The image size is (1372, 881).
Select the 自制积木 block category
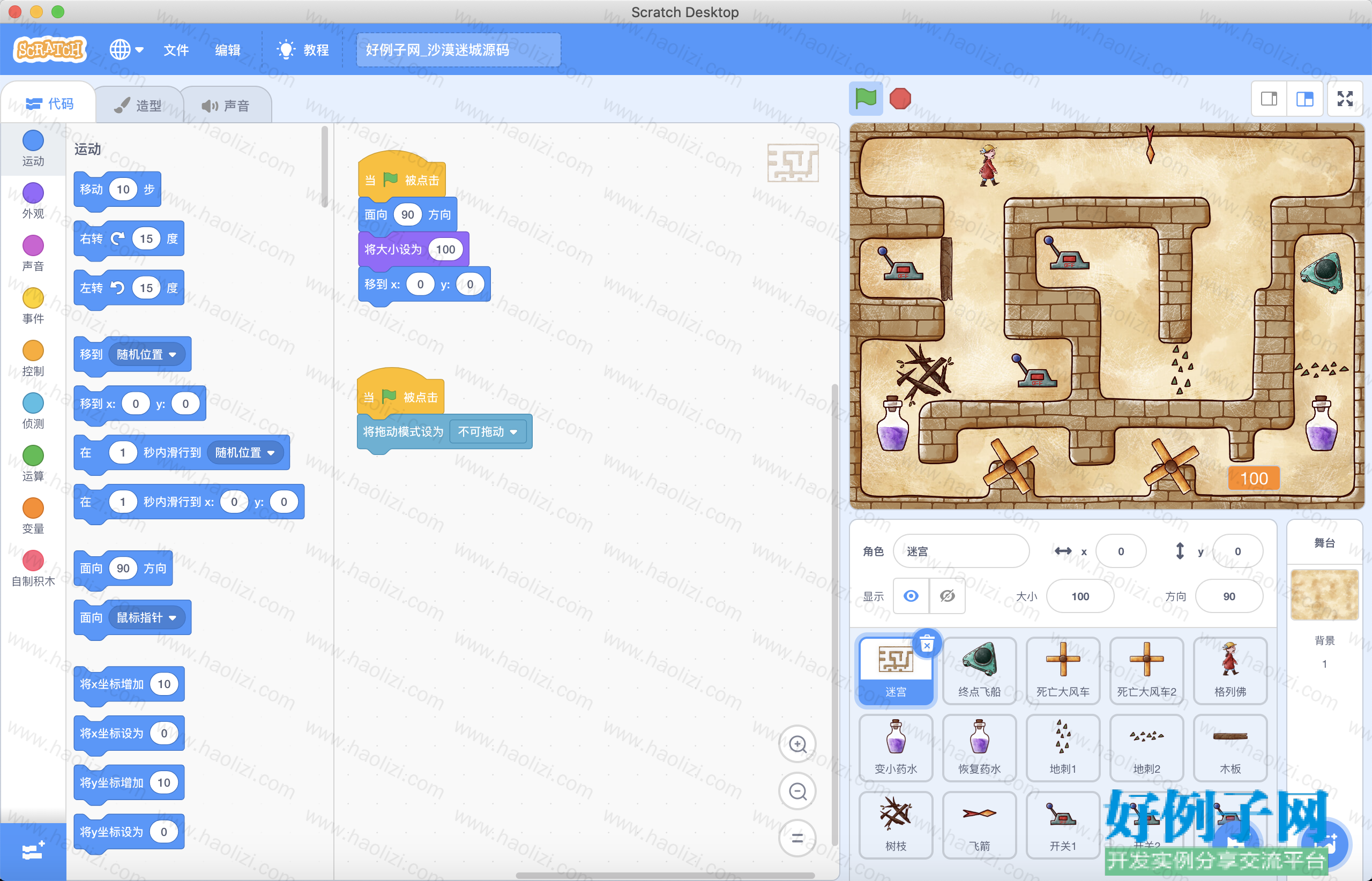coord(33,569)
